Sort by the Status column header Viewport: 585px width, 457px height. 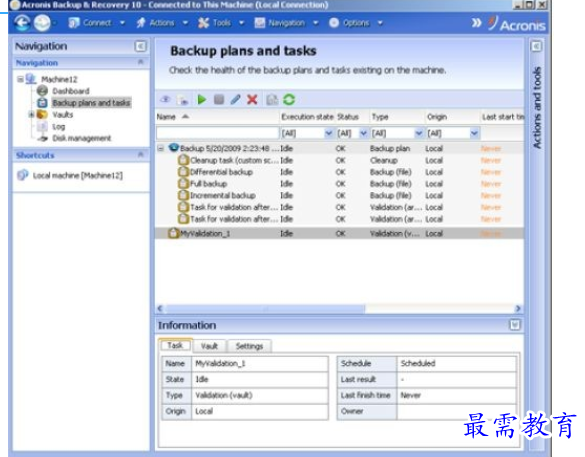pos(352,117)
